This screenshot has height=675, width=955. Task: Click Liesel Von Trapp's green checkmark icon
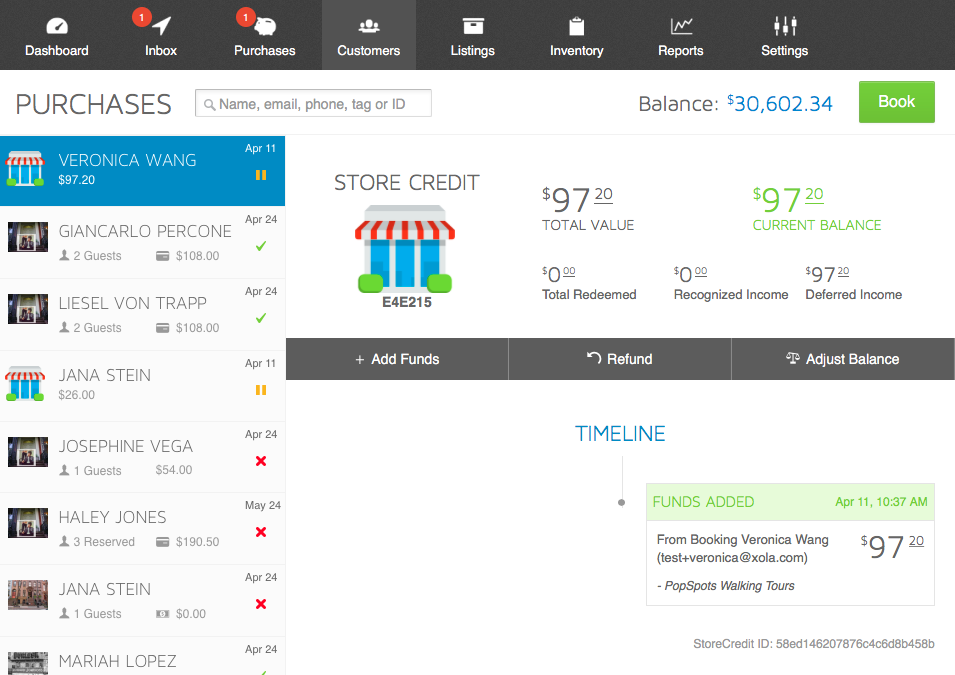point(261,318)
